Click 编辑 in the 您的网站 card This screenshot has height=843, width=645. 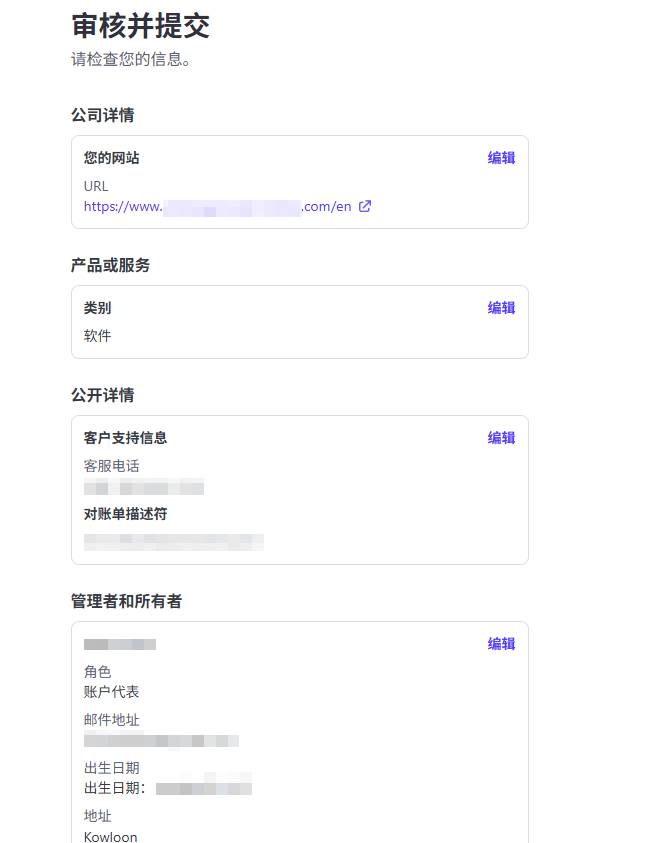(501, 158)
